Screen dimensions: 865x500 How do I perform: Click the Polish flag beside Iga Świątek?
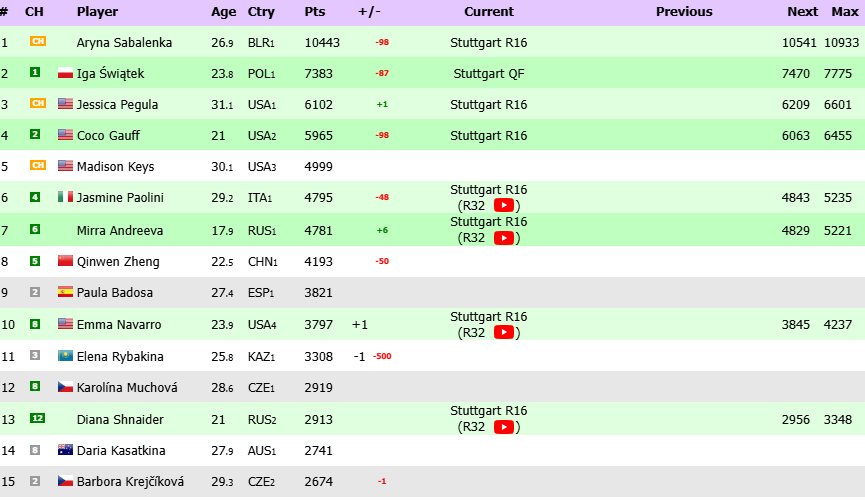pyautogui.click(x=65, y=73)
